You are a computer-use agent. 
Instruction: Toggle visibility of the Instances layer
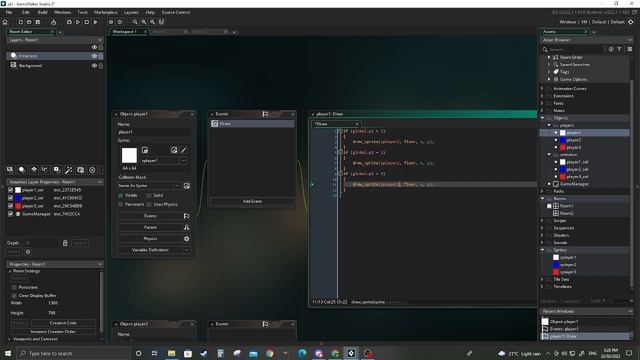pos(94,56)
